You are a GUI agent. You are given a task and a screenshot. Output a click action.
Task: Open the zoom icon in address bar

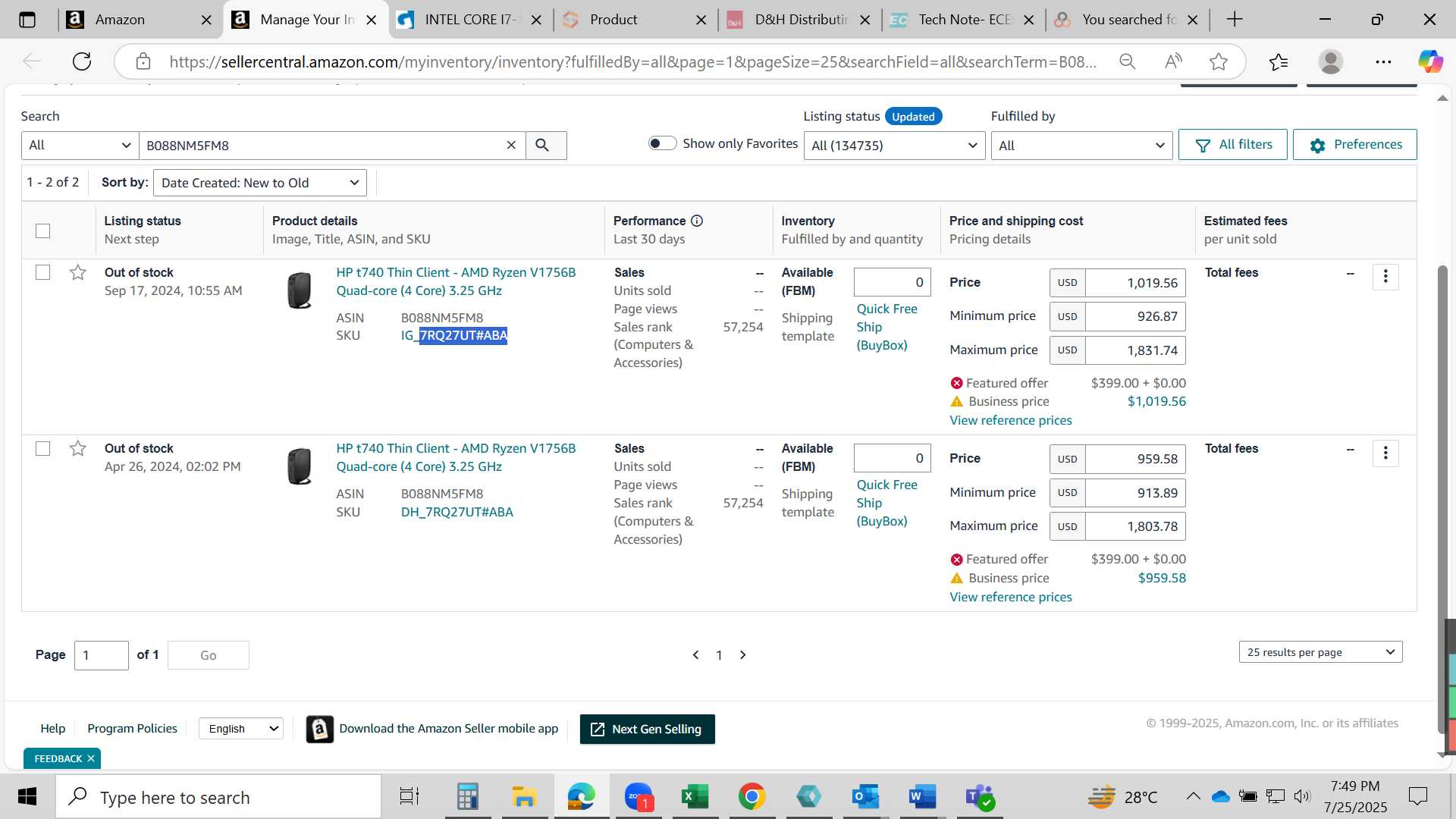click(1128, 61)
